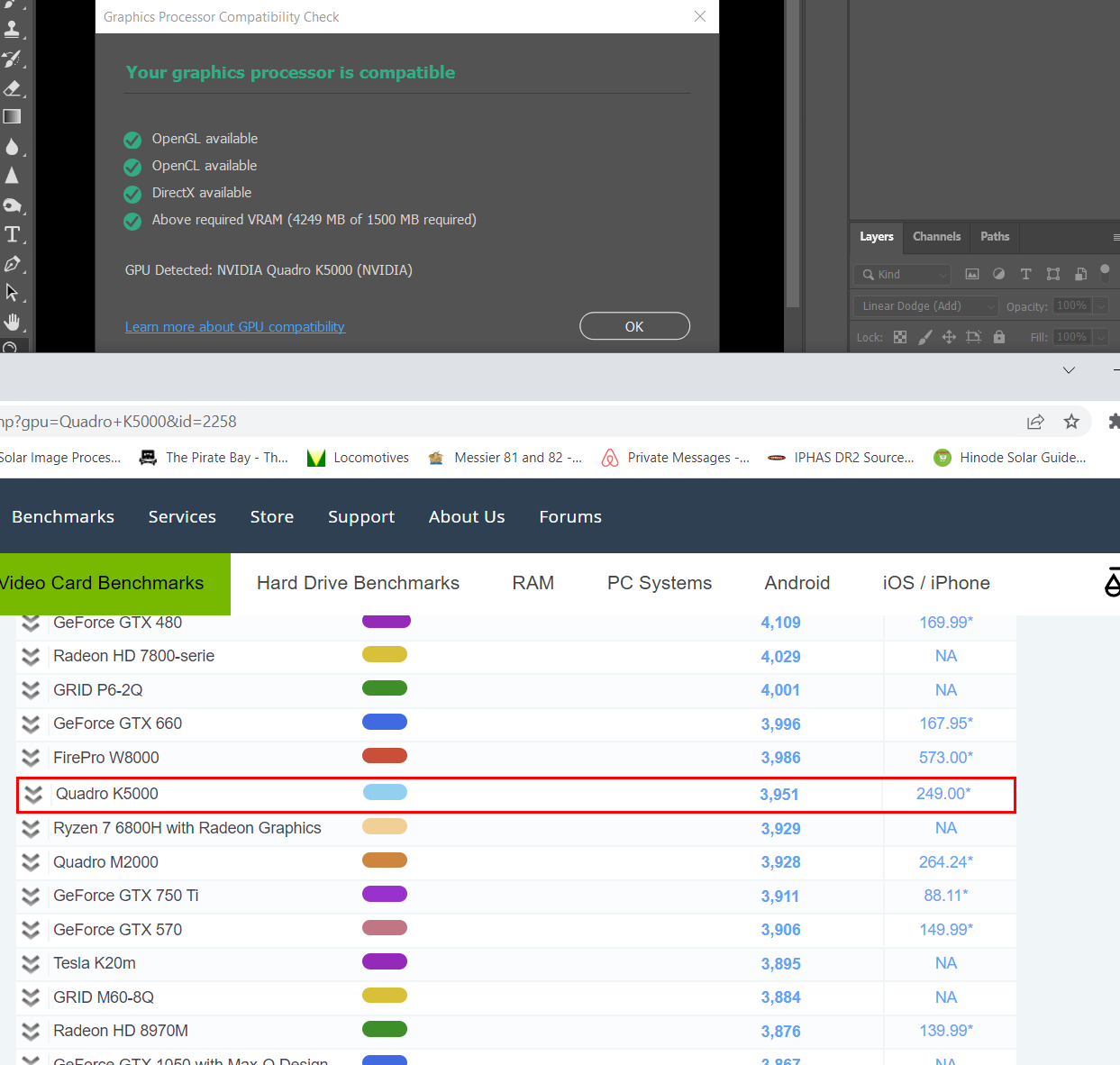The image size is (1120, 1065).
Task: Filter layers by type using the T icon
Action: [1026, 274]
